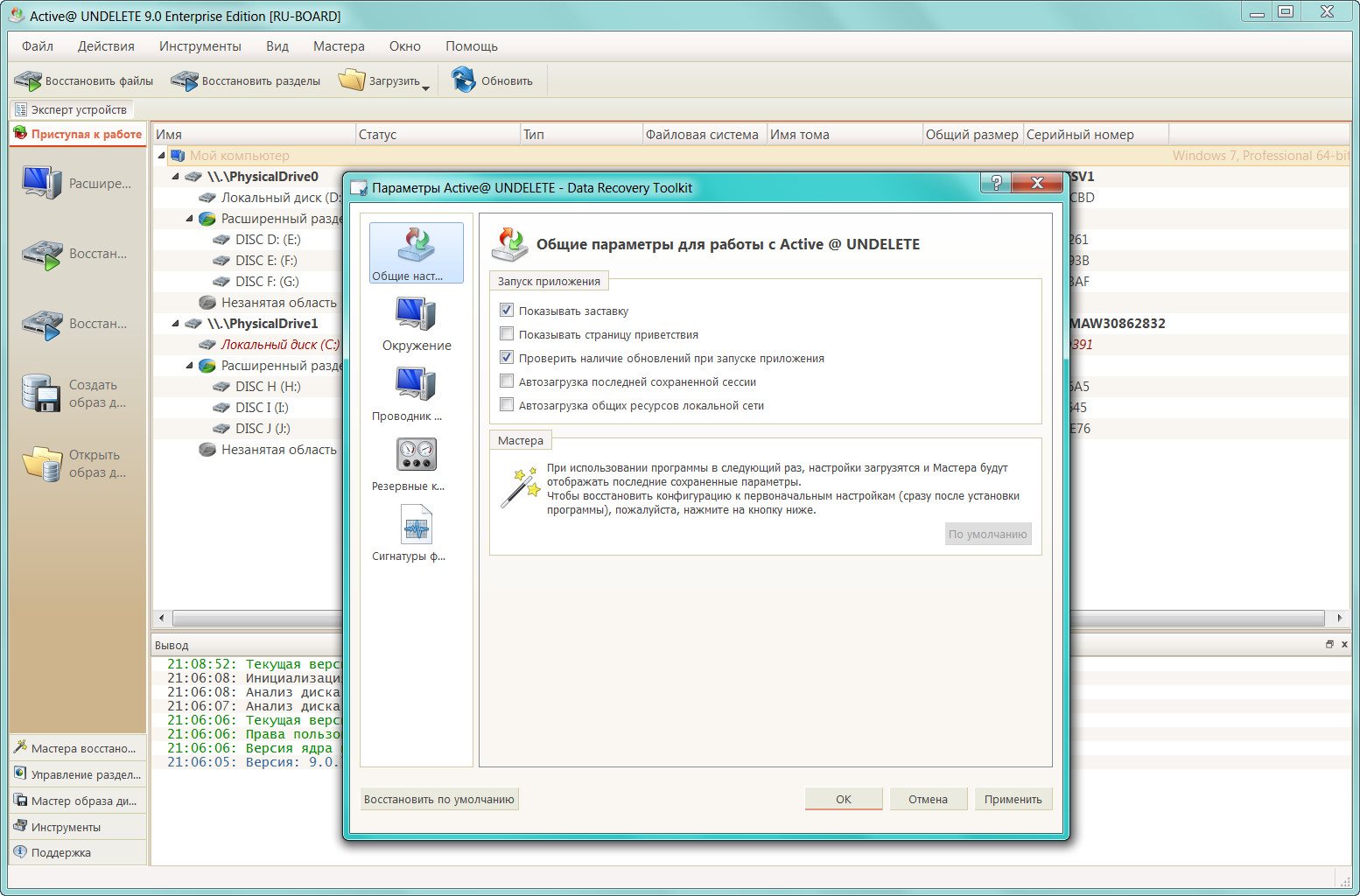Image resolution: width=1360 pixels, height=896 pixels.
Task: Open the Загрузить dropdown arrow
Action: click(425, 87)
